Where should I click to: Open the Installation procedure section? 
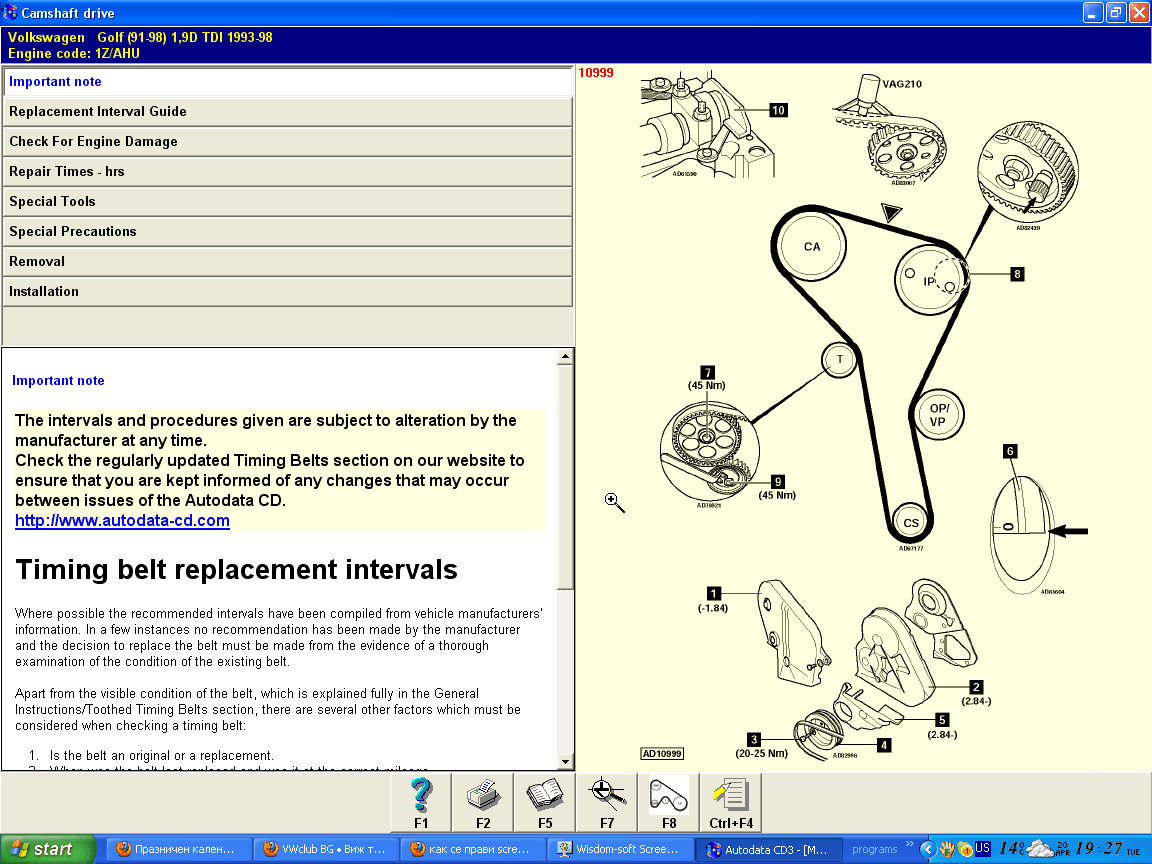click(287, 292)
